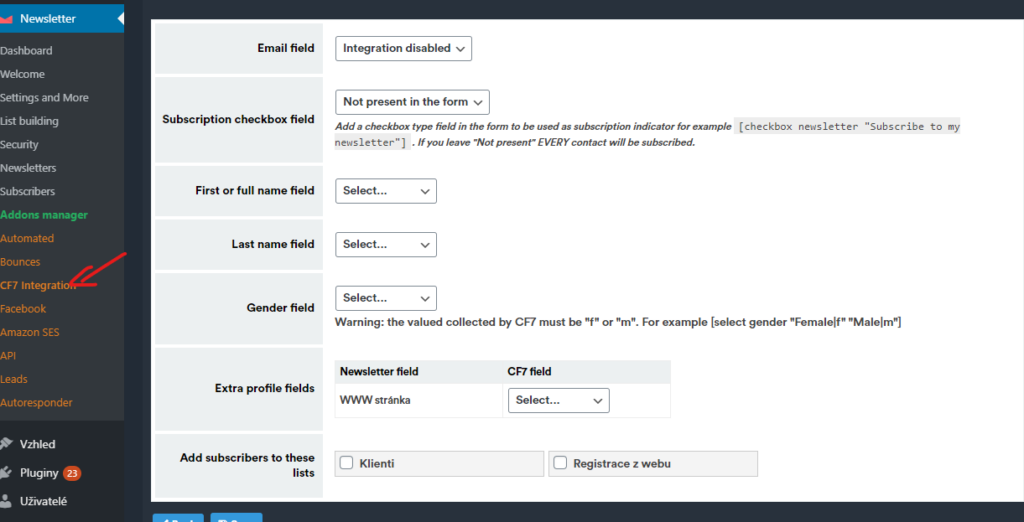Enable the Klienti list checkbox
This screenshot has width=1024, height=522.
(347, 463)
